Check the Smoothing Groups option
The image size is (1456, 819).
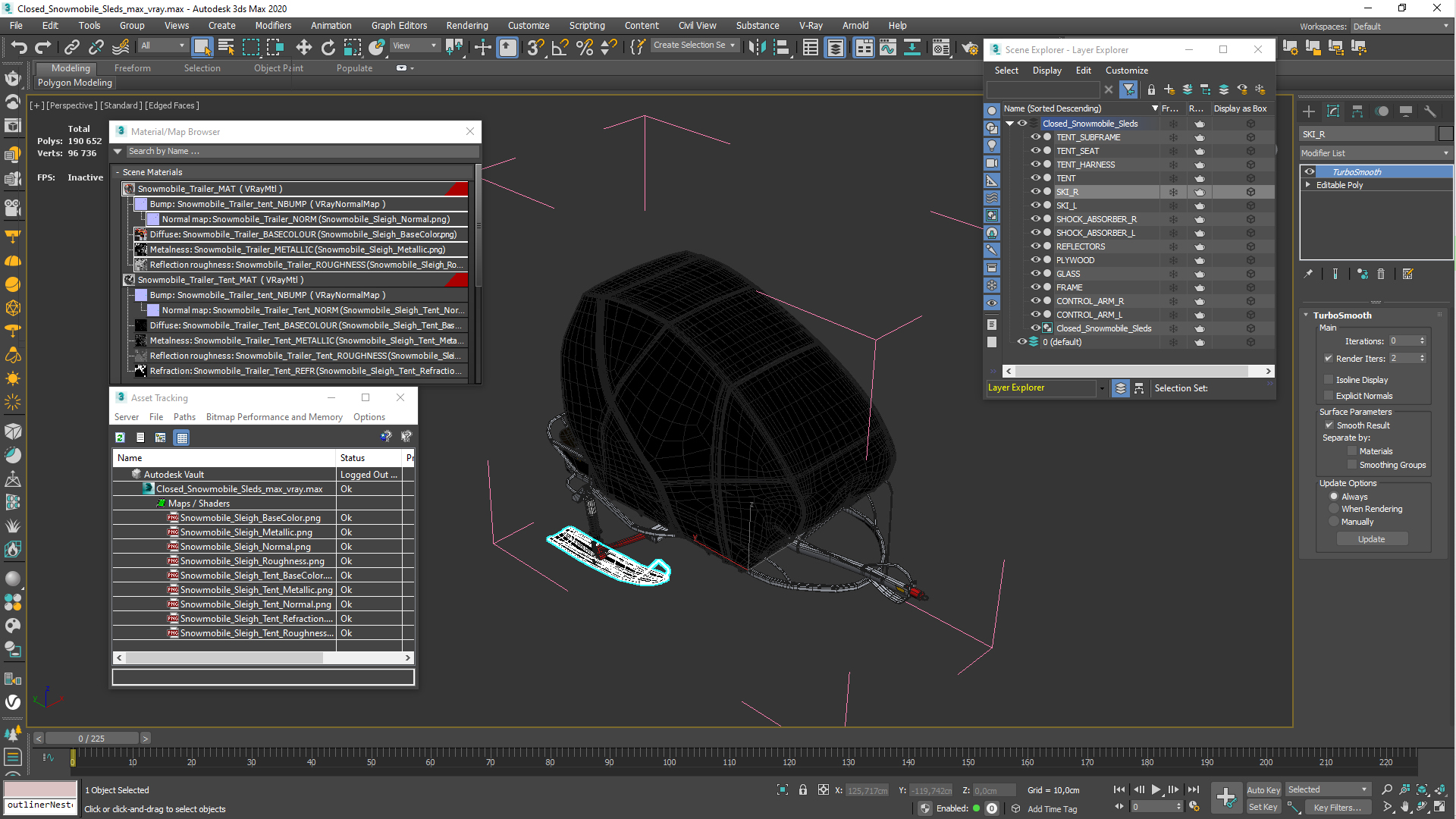[1352, 465]
